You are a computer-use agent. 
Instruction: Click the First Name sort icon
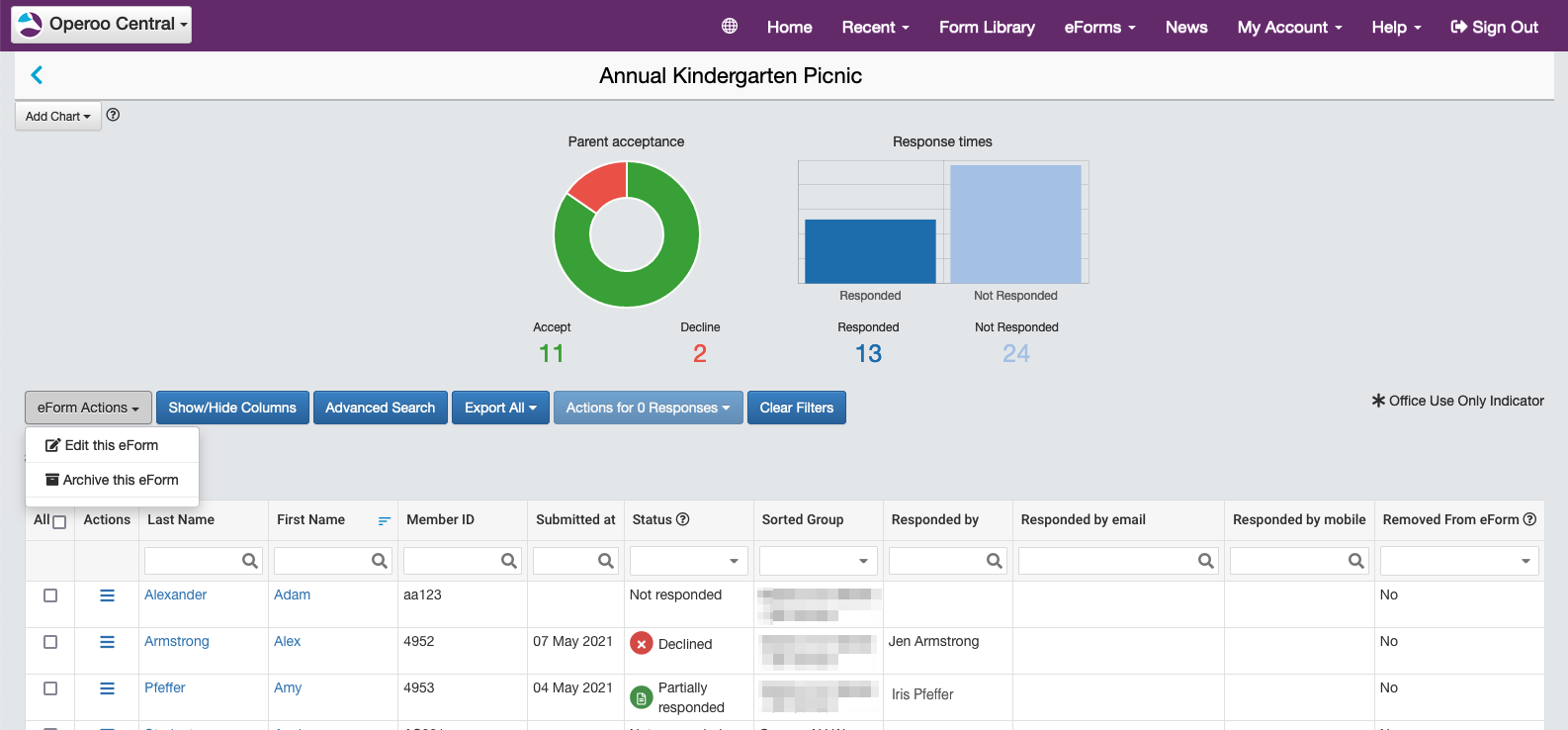[384, 520]
